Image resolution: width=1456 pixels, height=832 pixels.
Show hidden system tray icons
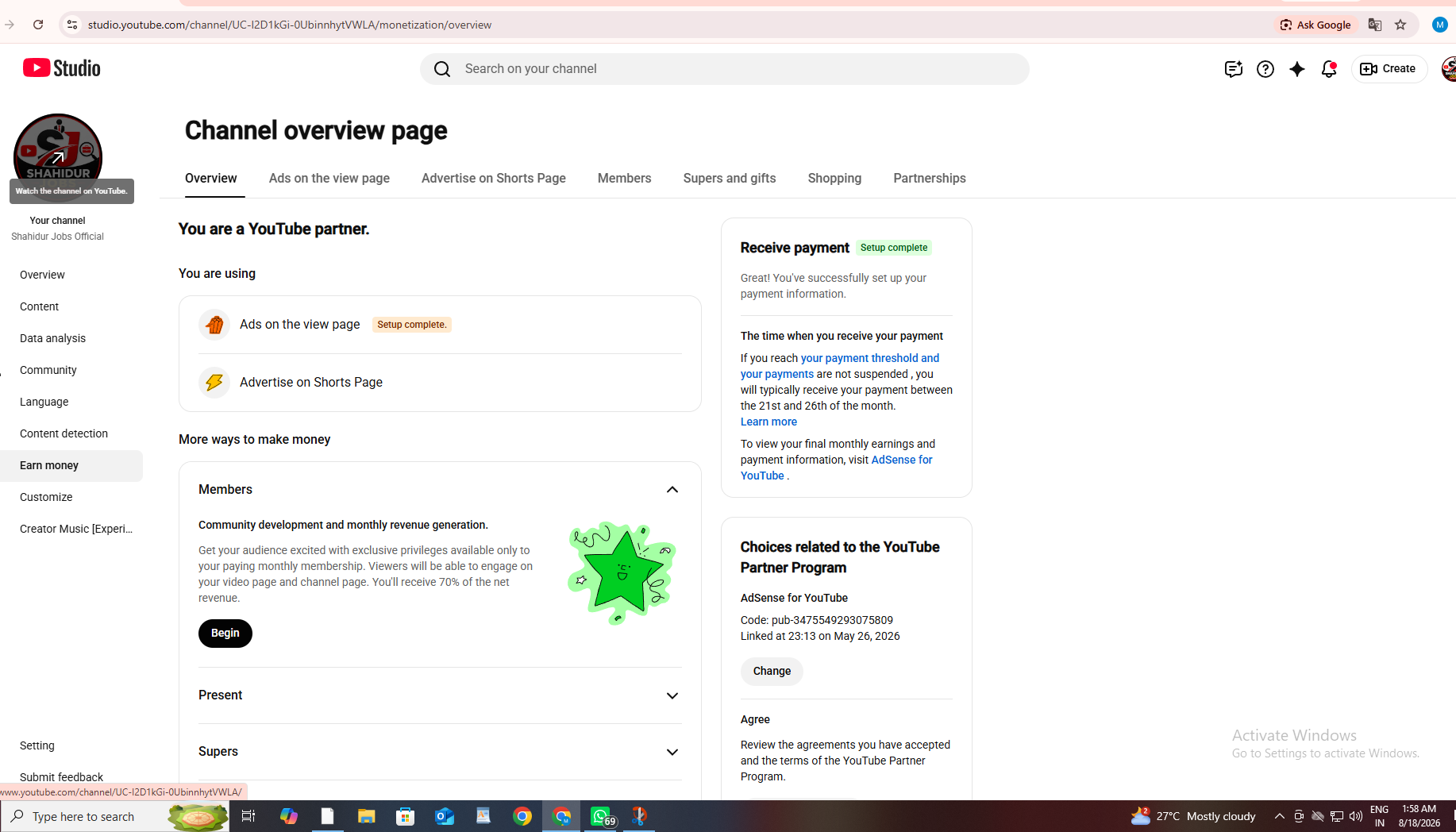click(1280, 816)
